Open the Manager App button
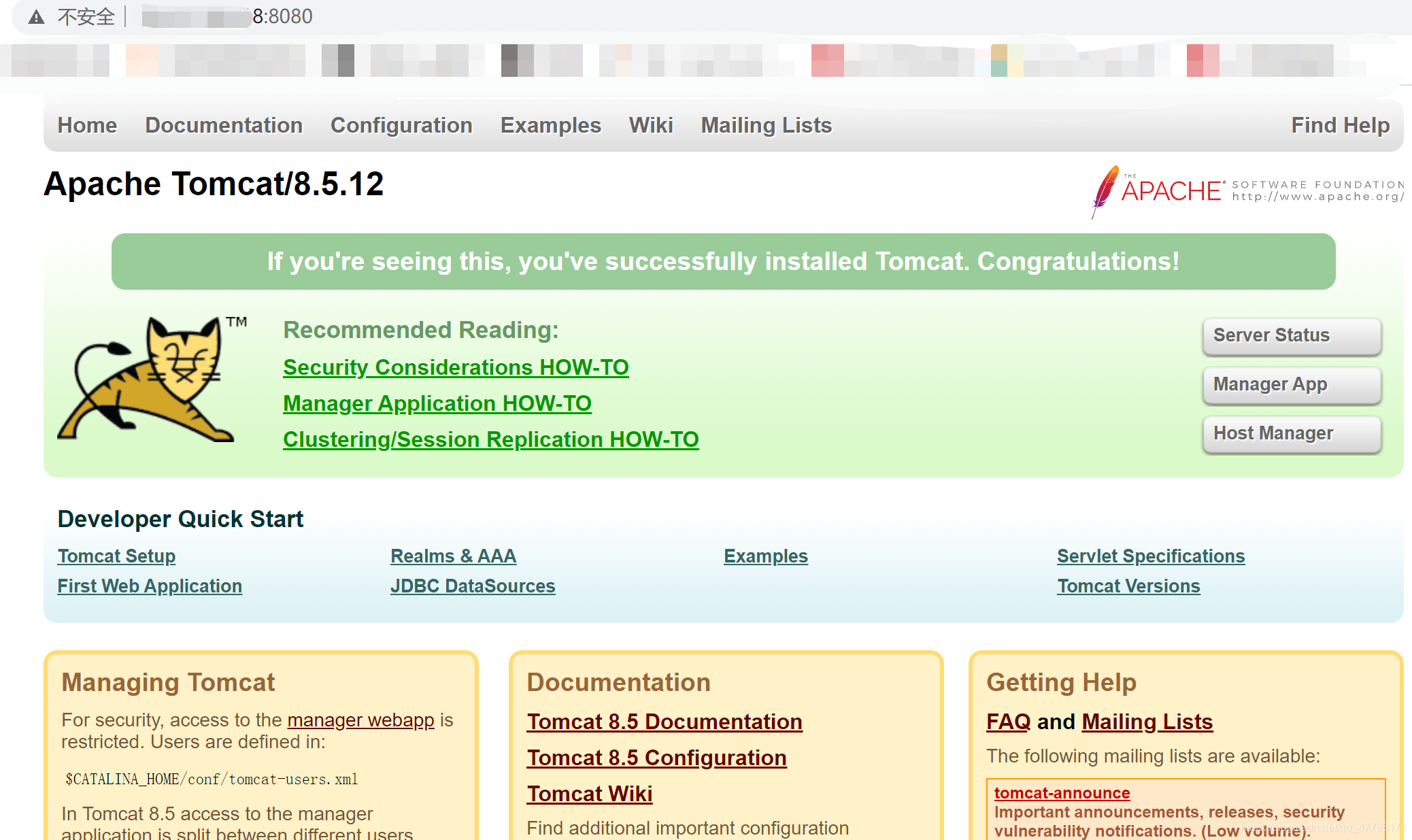The width and height of the screenshot is (1412, 840). (1291, 384)
